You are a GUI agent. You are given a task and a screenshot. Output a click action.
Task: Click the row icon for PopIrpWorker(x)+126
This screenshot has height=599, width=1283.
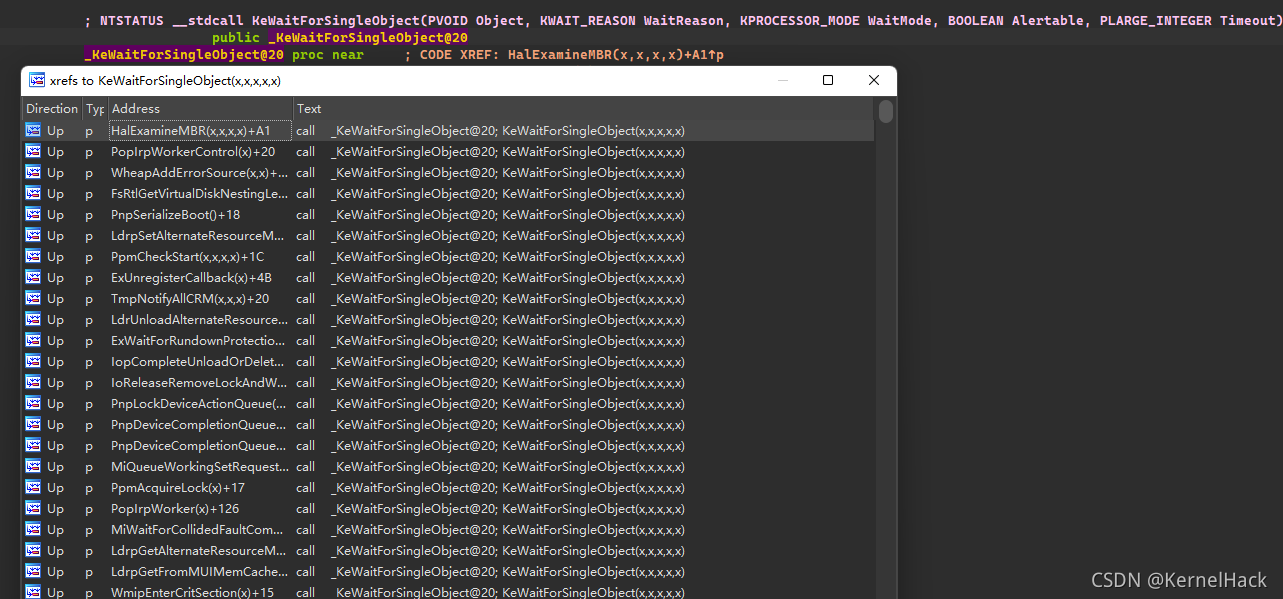[x=33, y=508]
